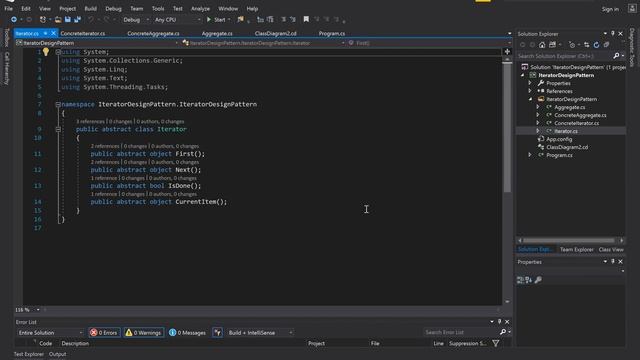The height and width of the screenshot is (360, 640).
Task: Toggle 0 Errors filter button
Action: pyautogui.click(x=104, y=333)
